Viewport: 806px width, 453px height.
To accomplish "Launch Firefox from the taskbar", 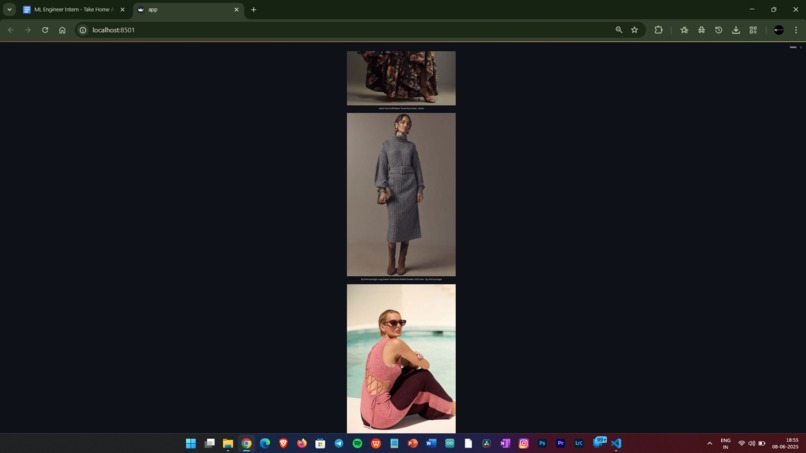I will click(x=302, y=443).
